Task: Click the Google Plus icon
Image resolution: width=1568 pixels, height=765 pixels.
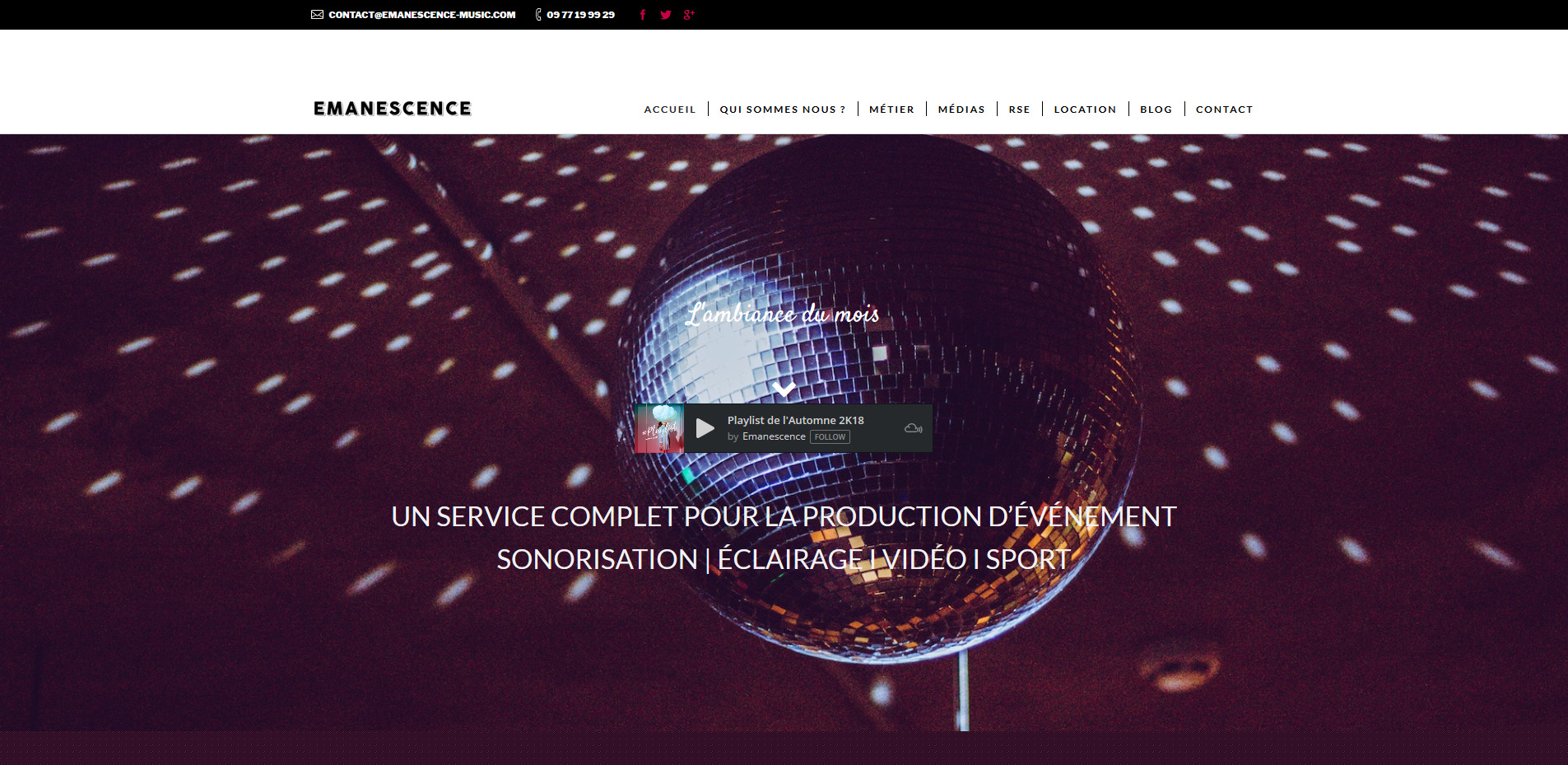Action: (x=689, y=15)
